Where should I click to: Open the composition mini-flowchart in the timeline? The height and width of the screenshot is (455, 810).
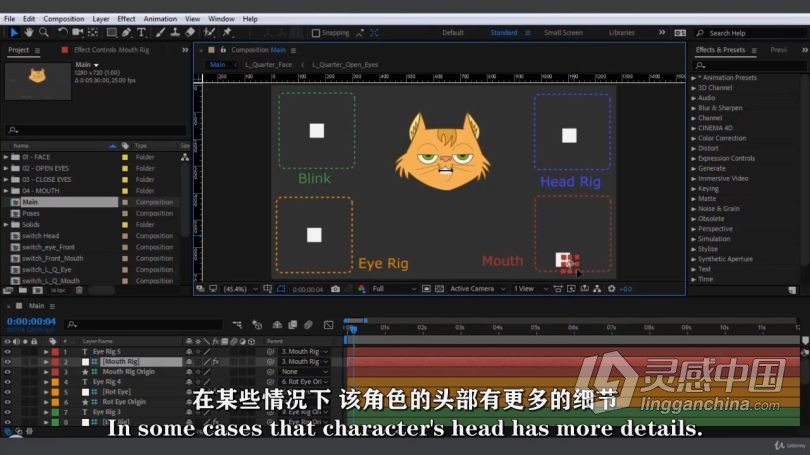237,324
